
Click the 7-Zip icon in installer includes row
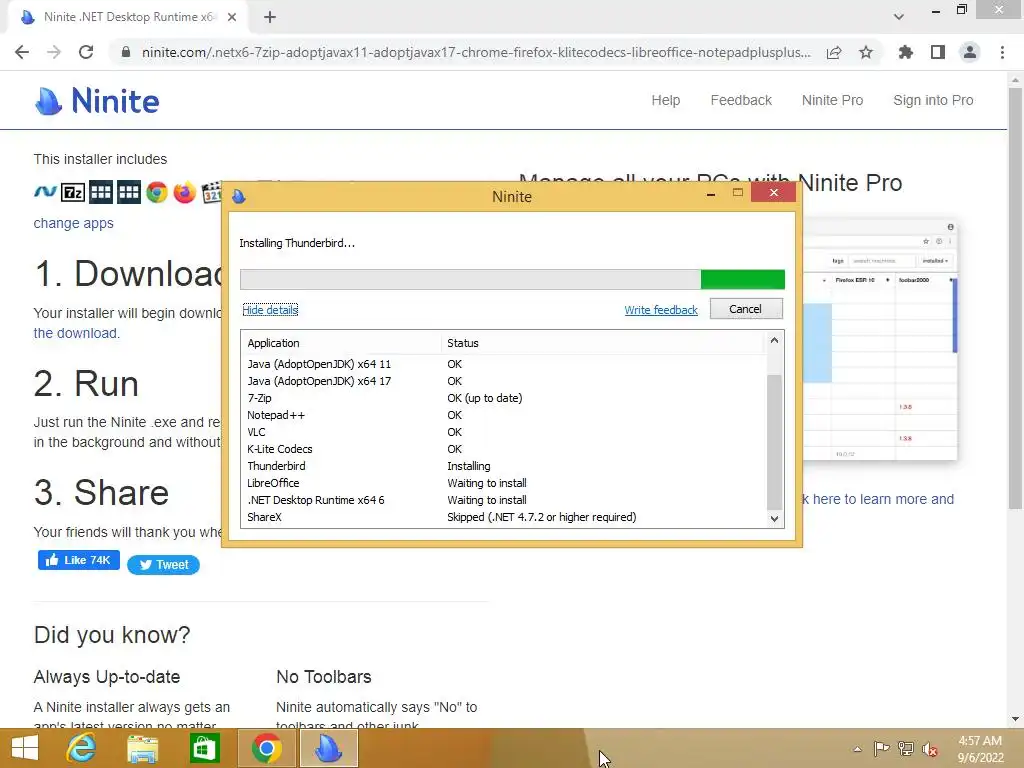[73, 193]
